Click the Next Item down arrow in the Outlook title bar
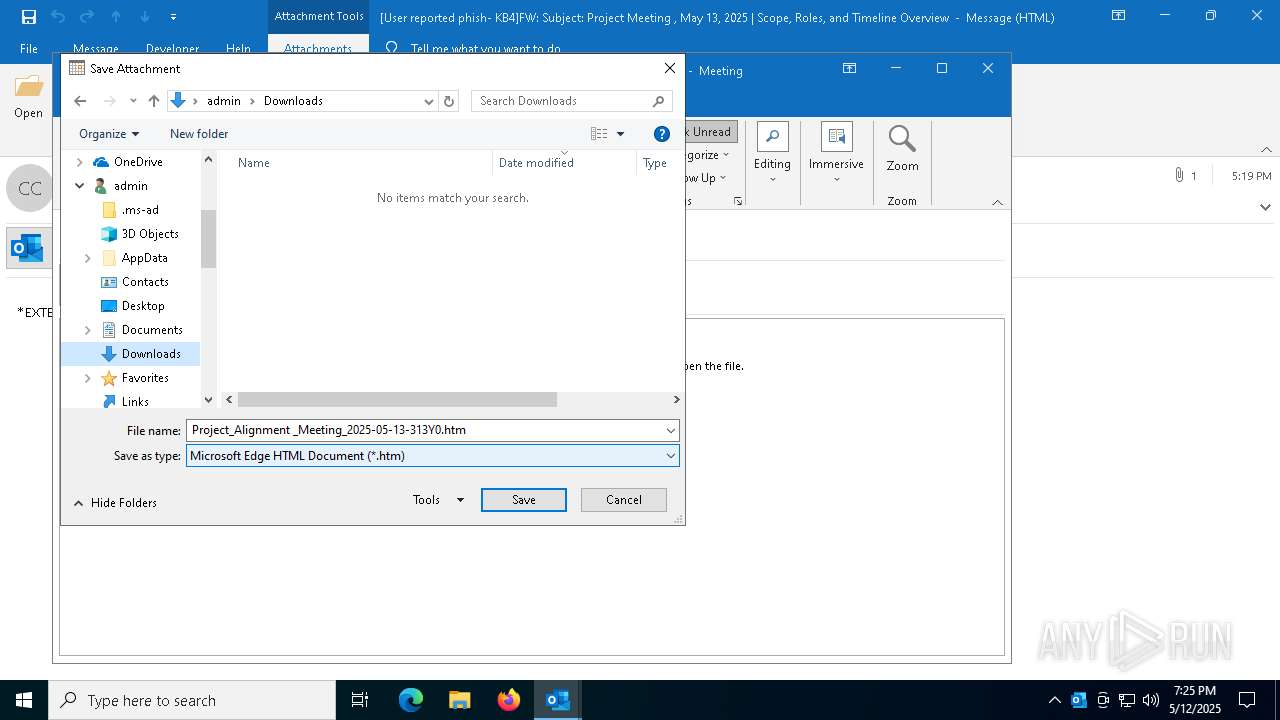The image size is (1280, 720). click(145, 17)
